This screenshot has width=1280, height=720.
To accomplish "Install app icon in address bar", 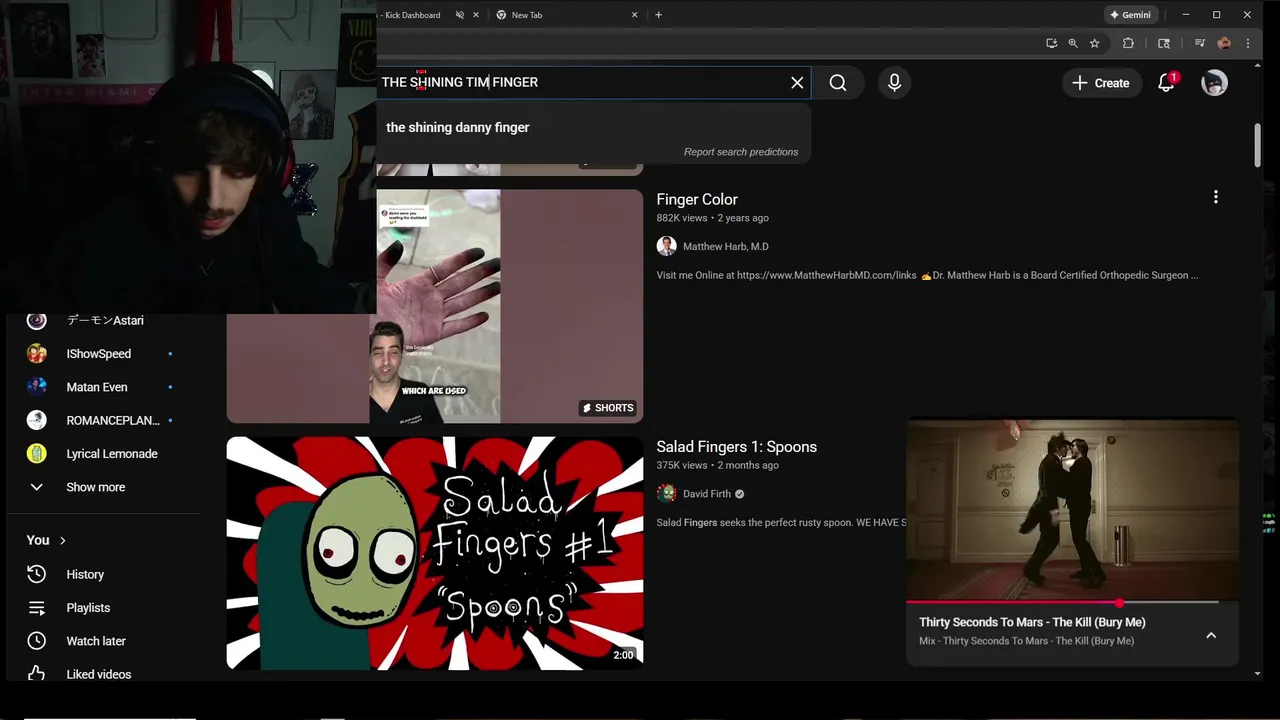I will [1051, 43].
